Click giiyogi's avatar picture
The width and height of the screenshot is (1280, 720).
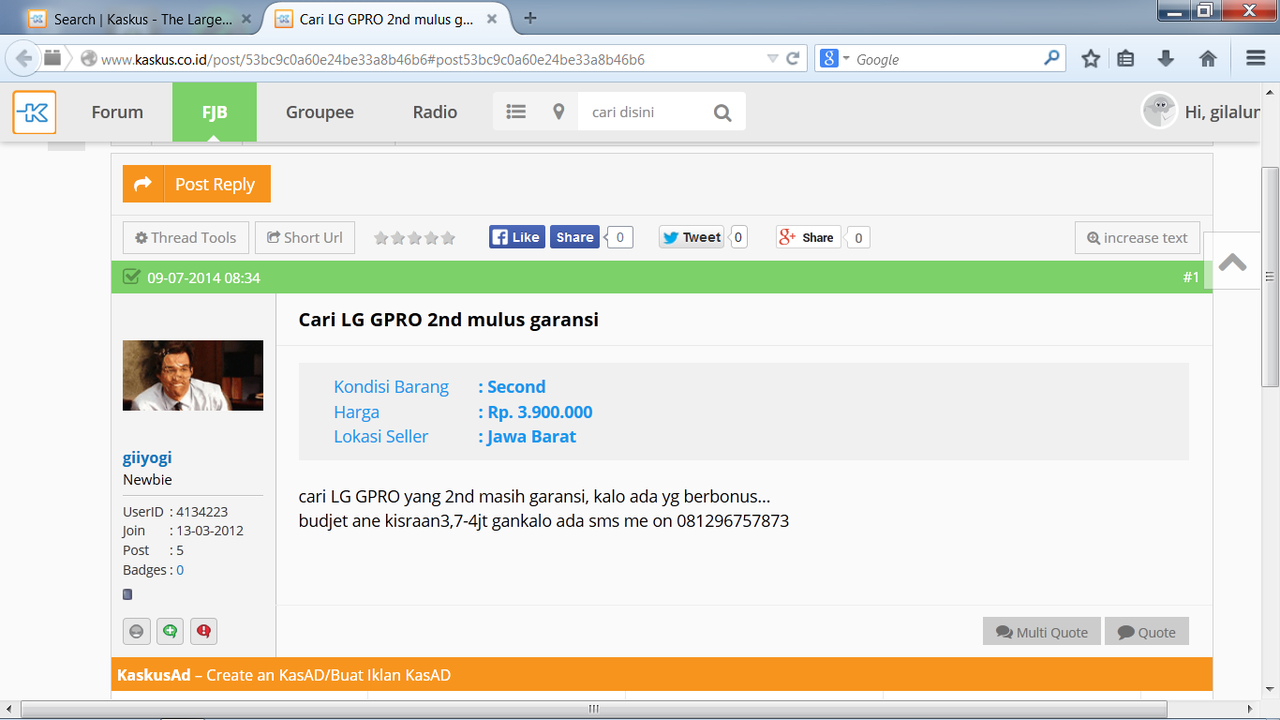[x=193, y=375]
